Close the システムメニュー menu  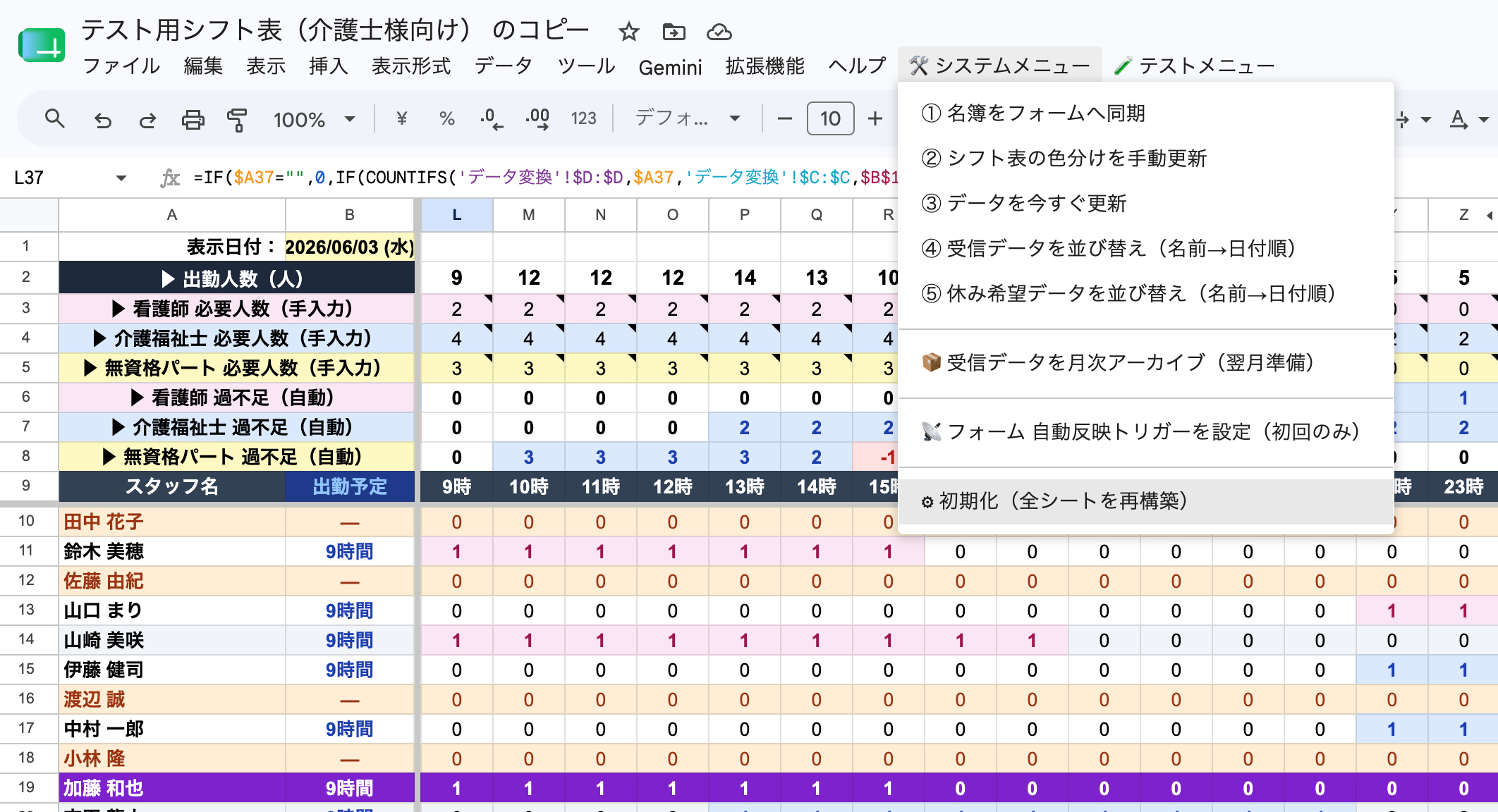(999, 66)
